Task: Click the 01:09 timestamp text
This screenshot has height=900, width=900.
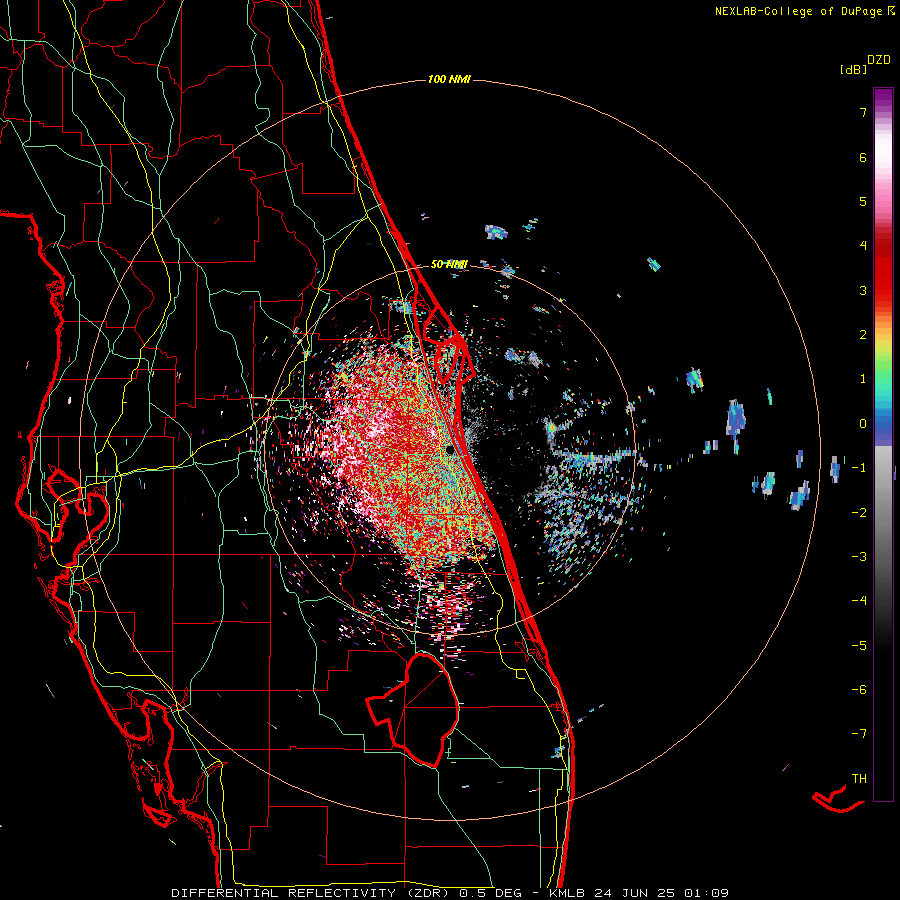Action: click(706, 893)
